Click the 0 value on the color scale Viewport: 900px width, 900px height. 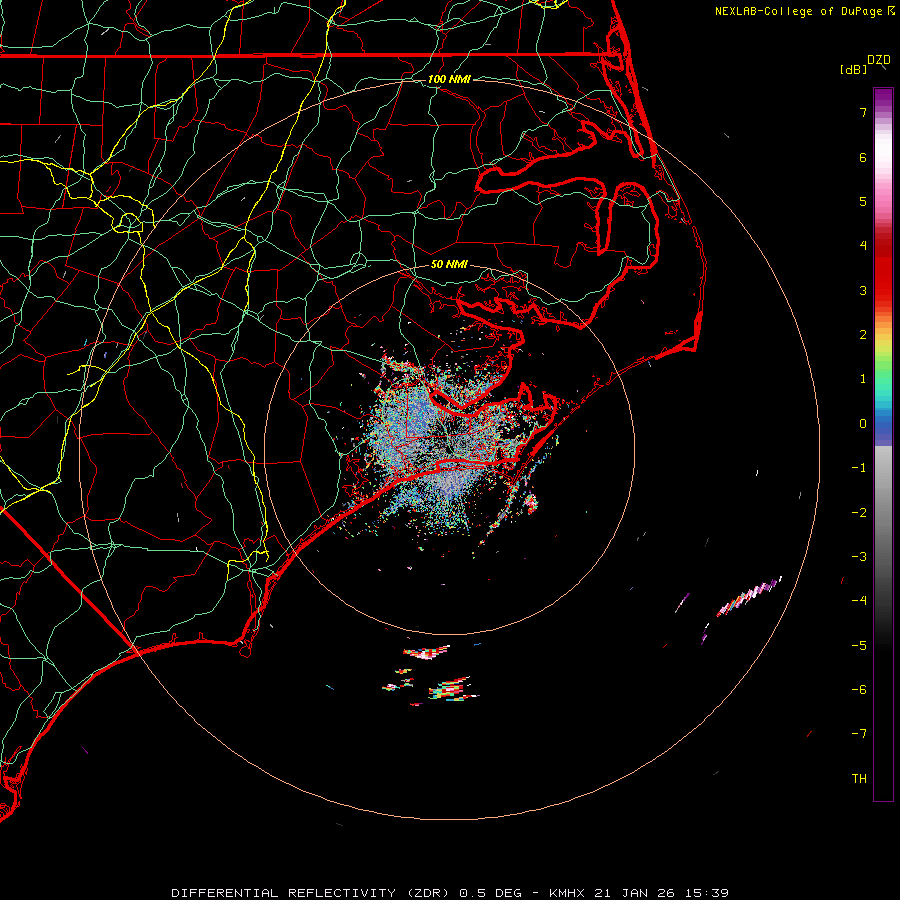coord(863,424)
